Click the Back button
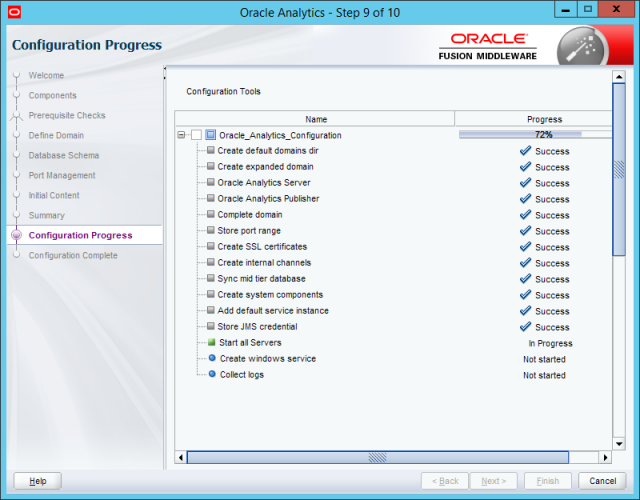Screen dimensions: 640x500 [445, 481]
